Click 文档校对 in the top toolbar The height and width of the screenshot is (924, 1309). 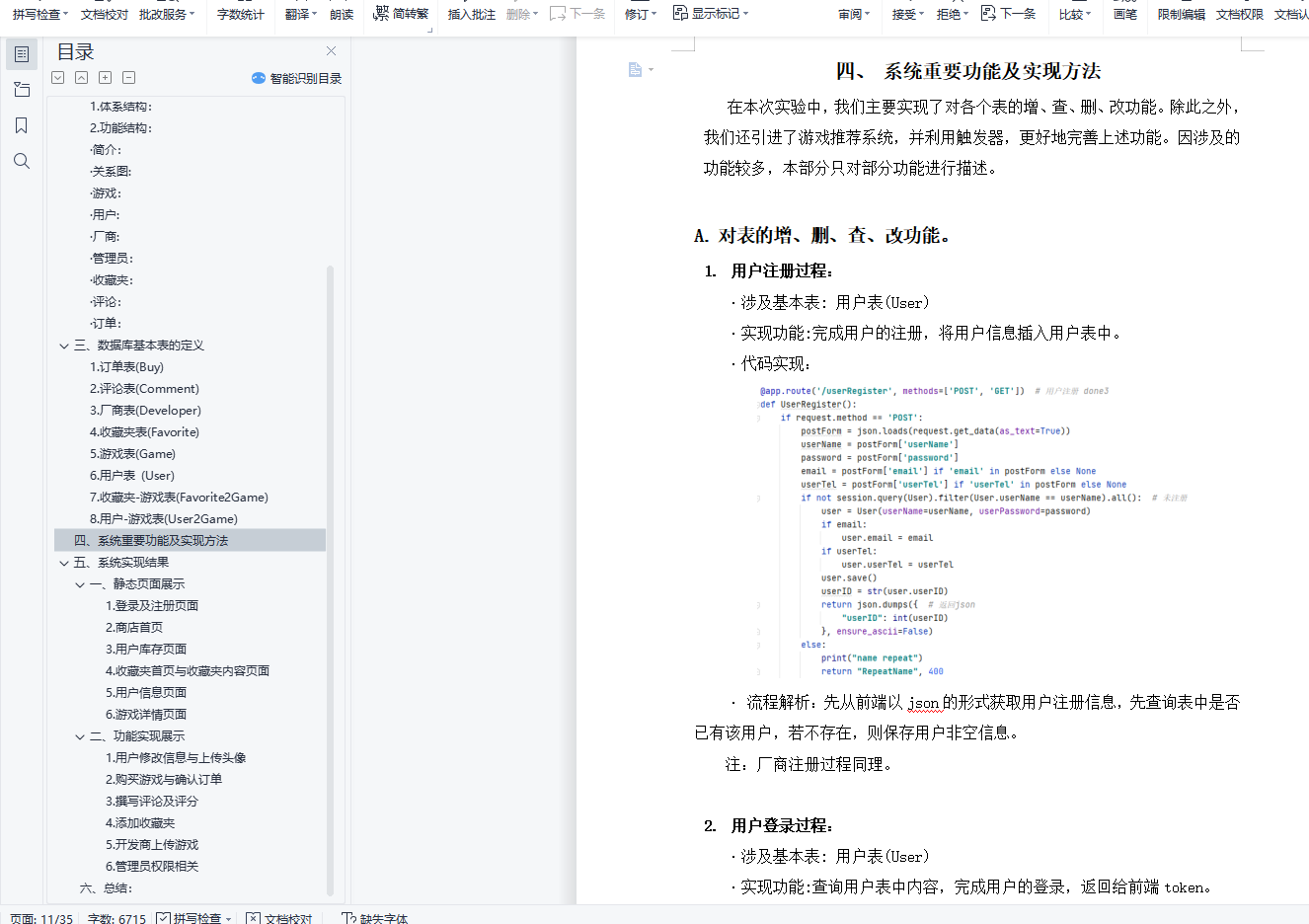tap(105, 14)
